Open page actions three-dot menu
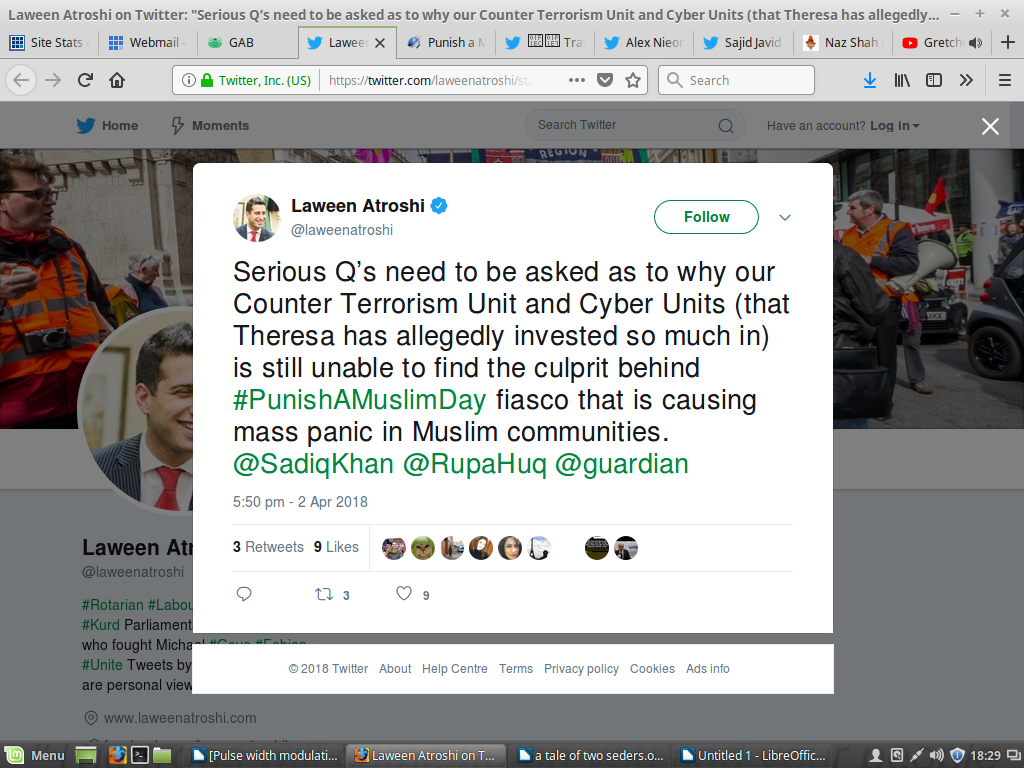This screenshot has width=1024, height=768. (x=577, y=80)
